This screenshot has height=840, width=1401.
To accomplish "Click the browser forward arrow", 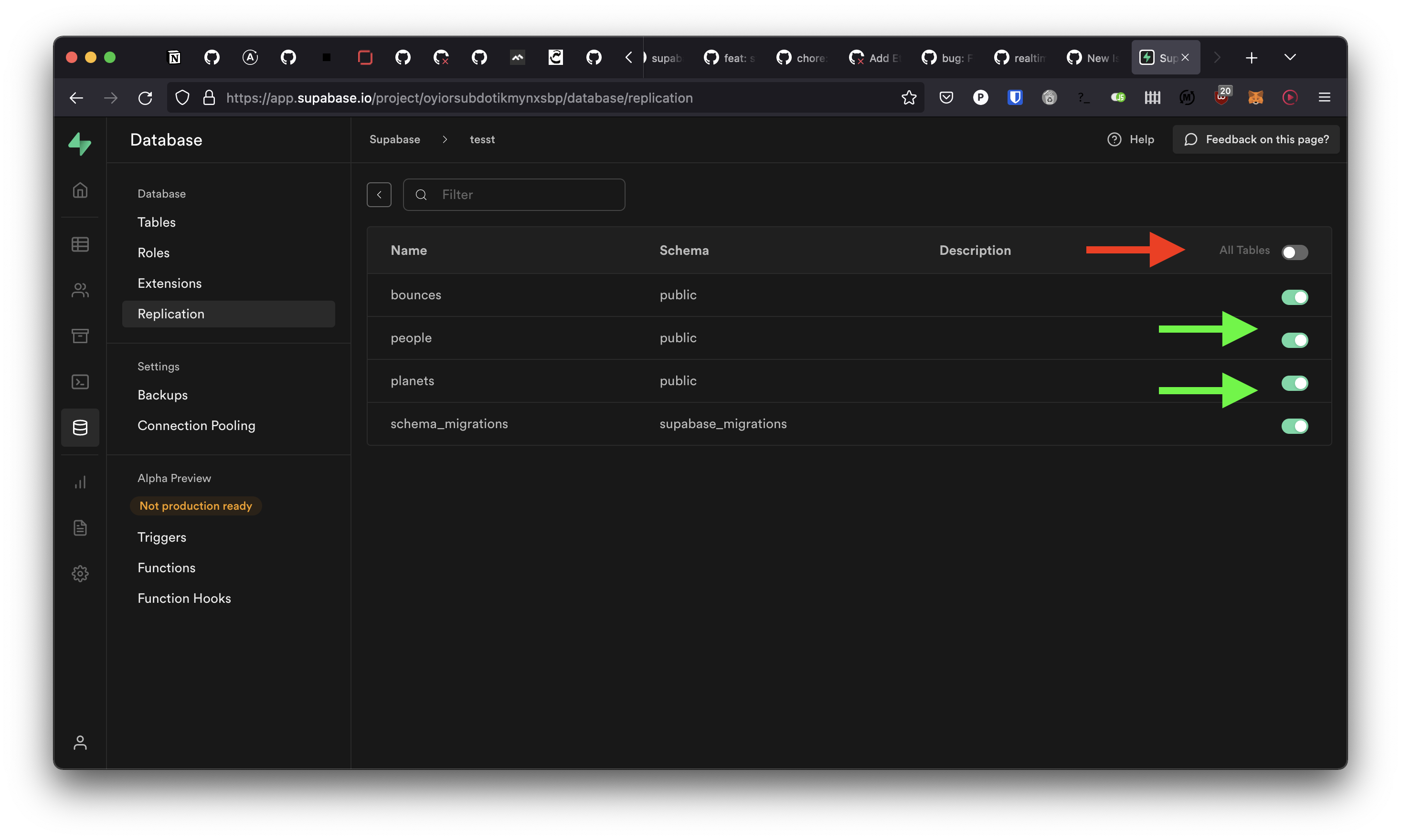I will [x=111, y=98].
